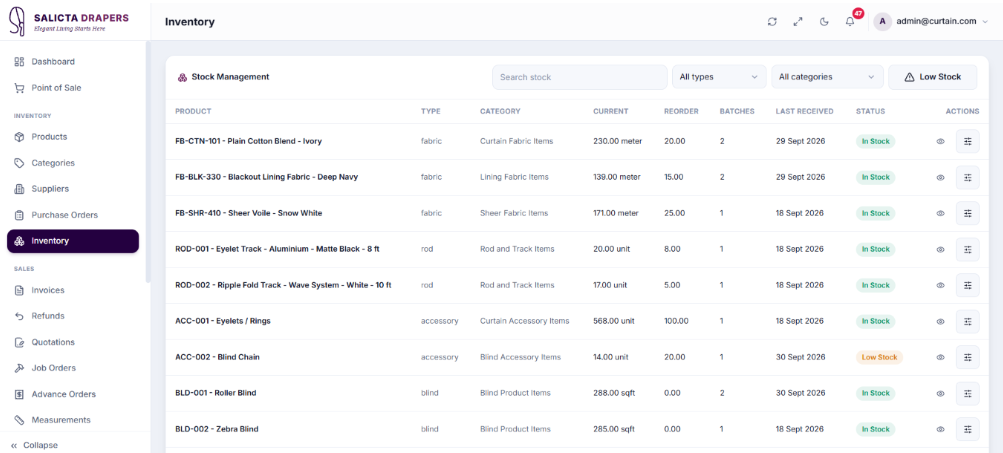Open the All categories dropdown
The width and height of the screenshot is (1003, 453).
point(827,77)
